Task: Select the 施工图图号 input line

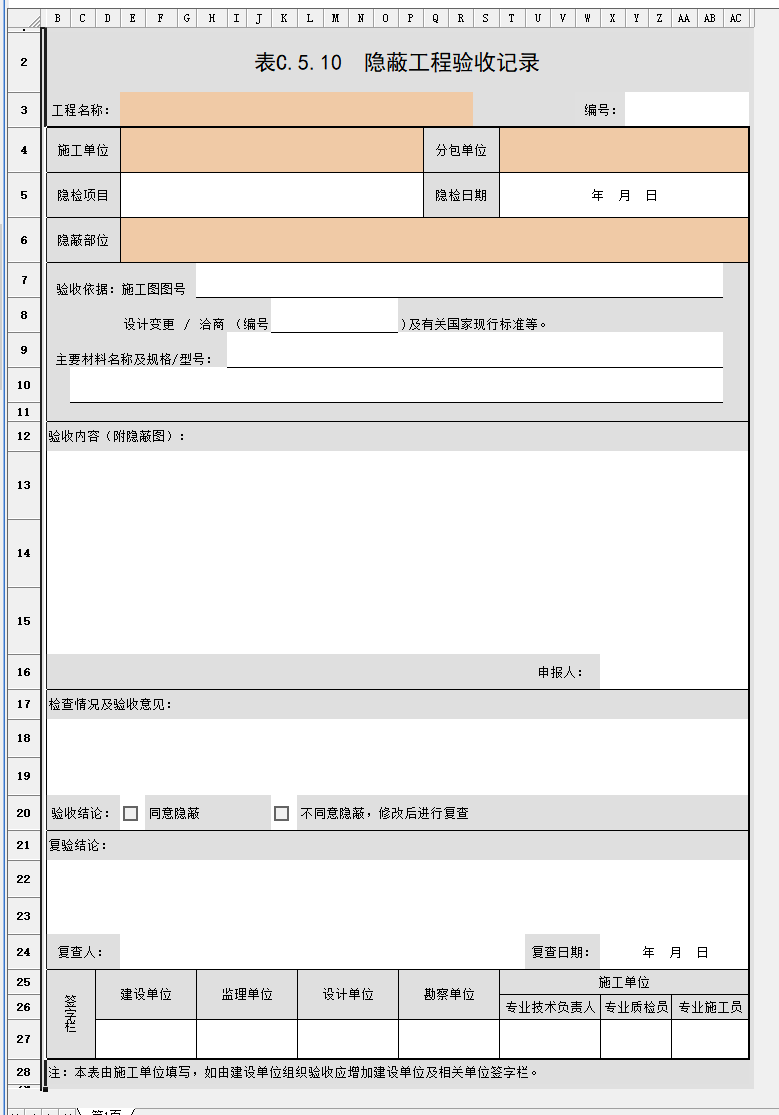Action: (459, 281)
